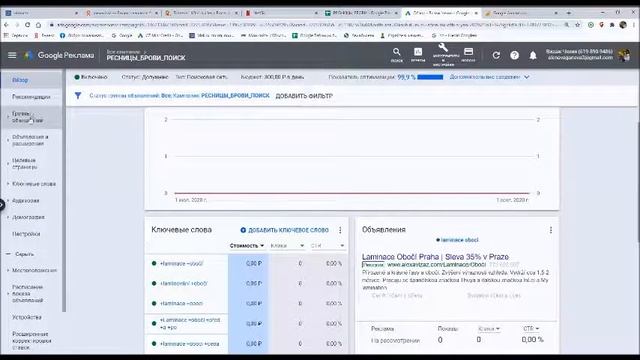Expand Аудитории sidebar item arrow

click(8, 200)
